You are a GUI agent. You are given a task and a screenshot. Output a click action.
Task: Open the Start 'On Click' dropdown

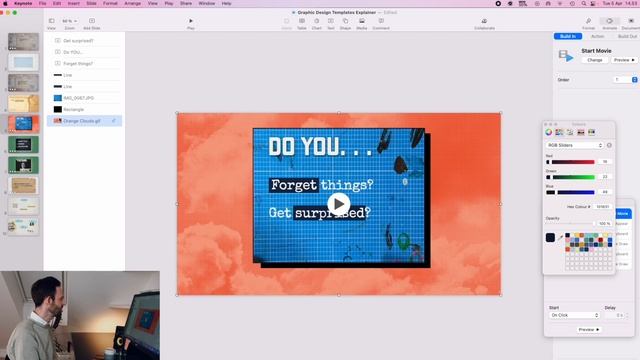coord(574,315)
